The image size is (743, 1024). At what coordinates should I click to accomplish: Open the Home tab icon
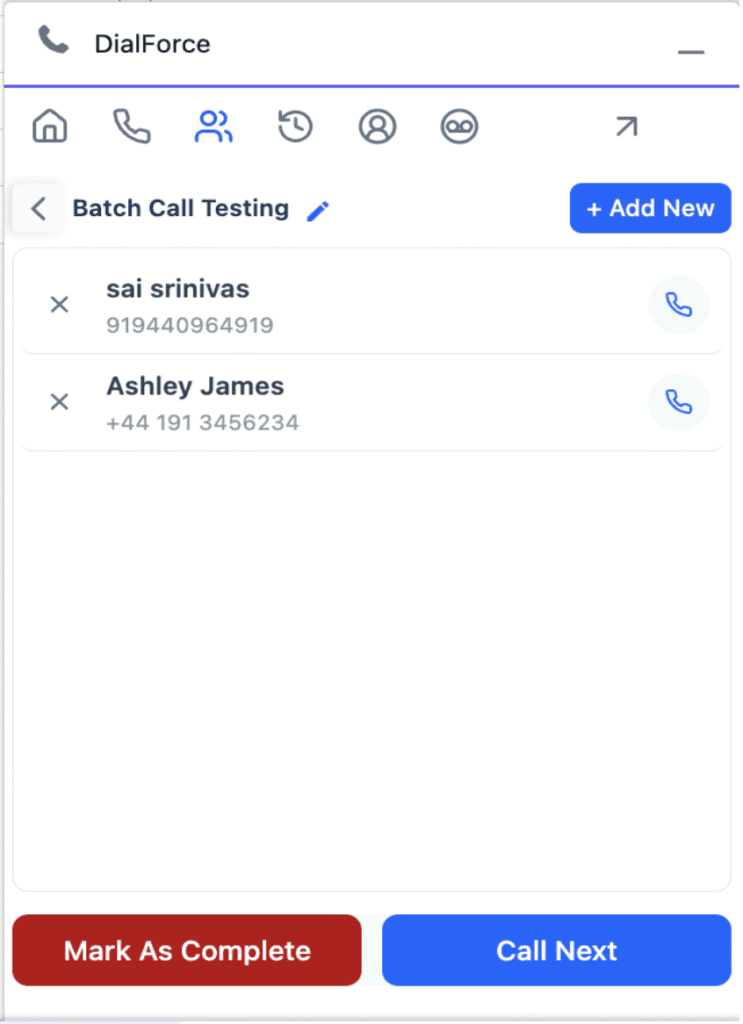tap(50, 127)
